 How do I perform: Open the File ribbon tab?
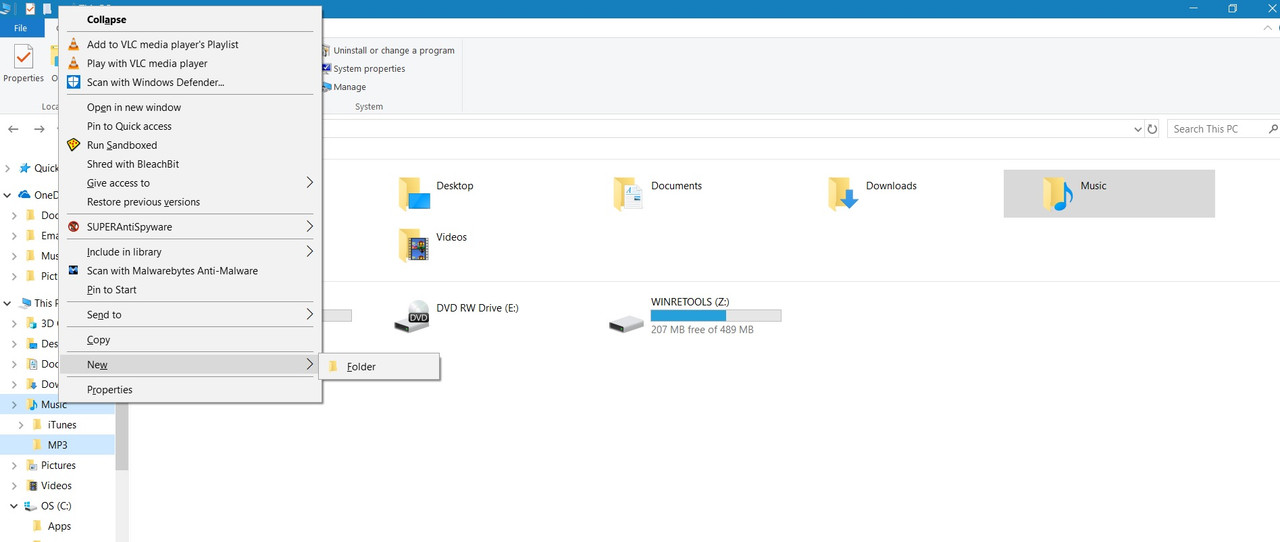pos(20,28)
